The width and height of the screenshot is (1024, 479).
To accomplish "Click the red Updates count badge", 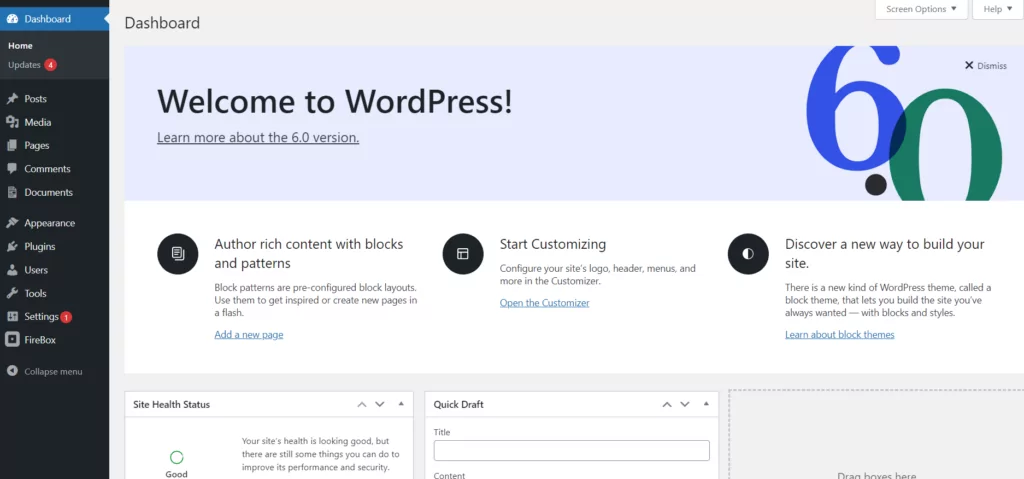I will tap(50, 65).
